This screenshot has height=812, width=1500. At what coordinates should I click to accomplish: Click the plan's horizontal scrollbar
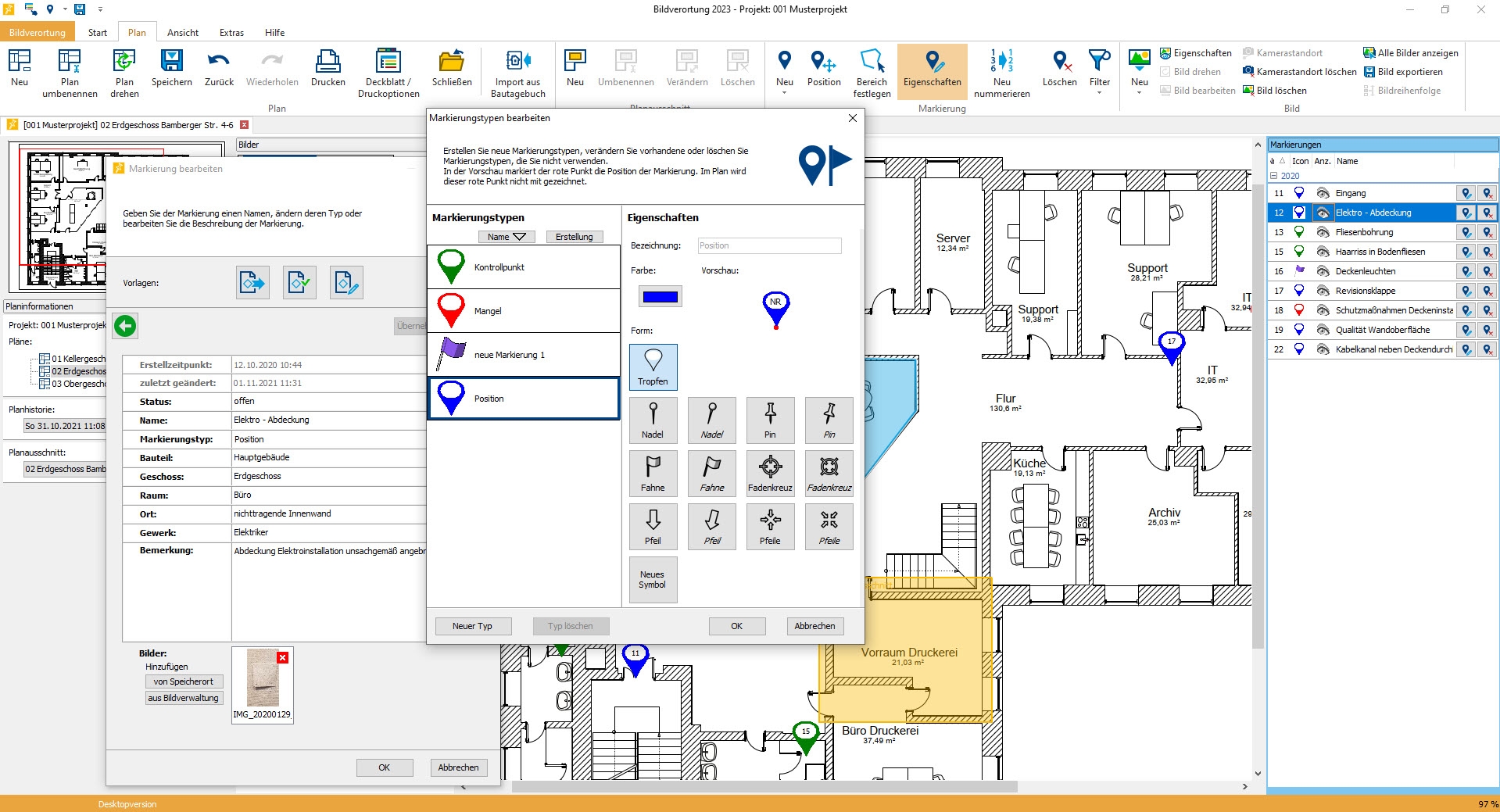(764, 786)
